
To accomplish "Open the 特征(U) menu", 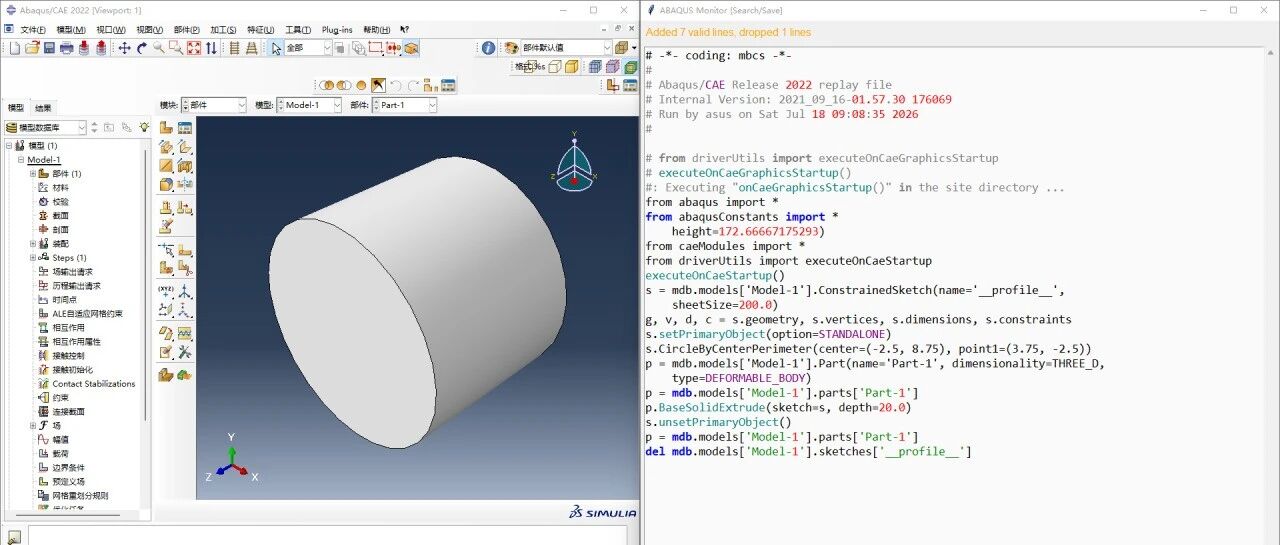I will 261,30.
